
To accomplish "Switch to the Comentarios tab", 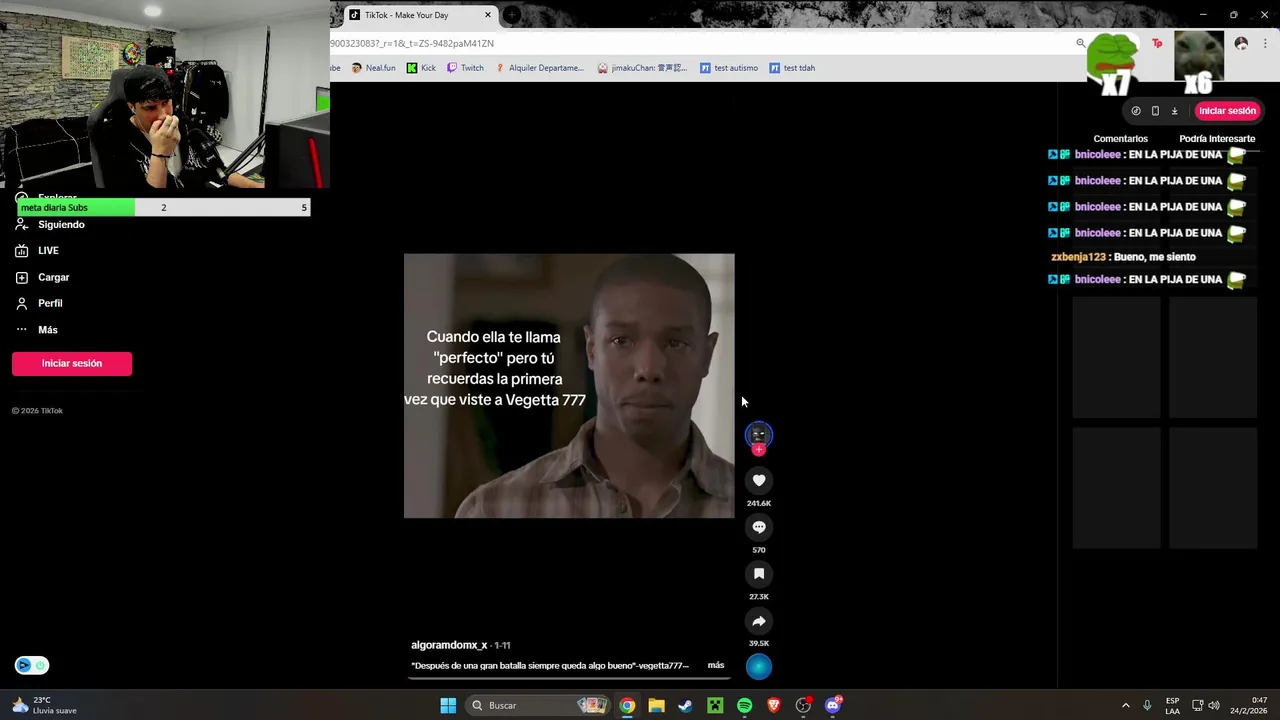I will point(1120,139).
